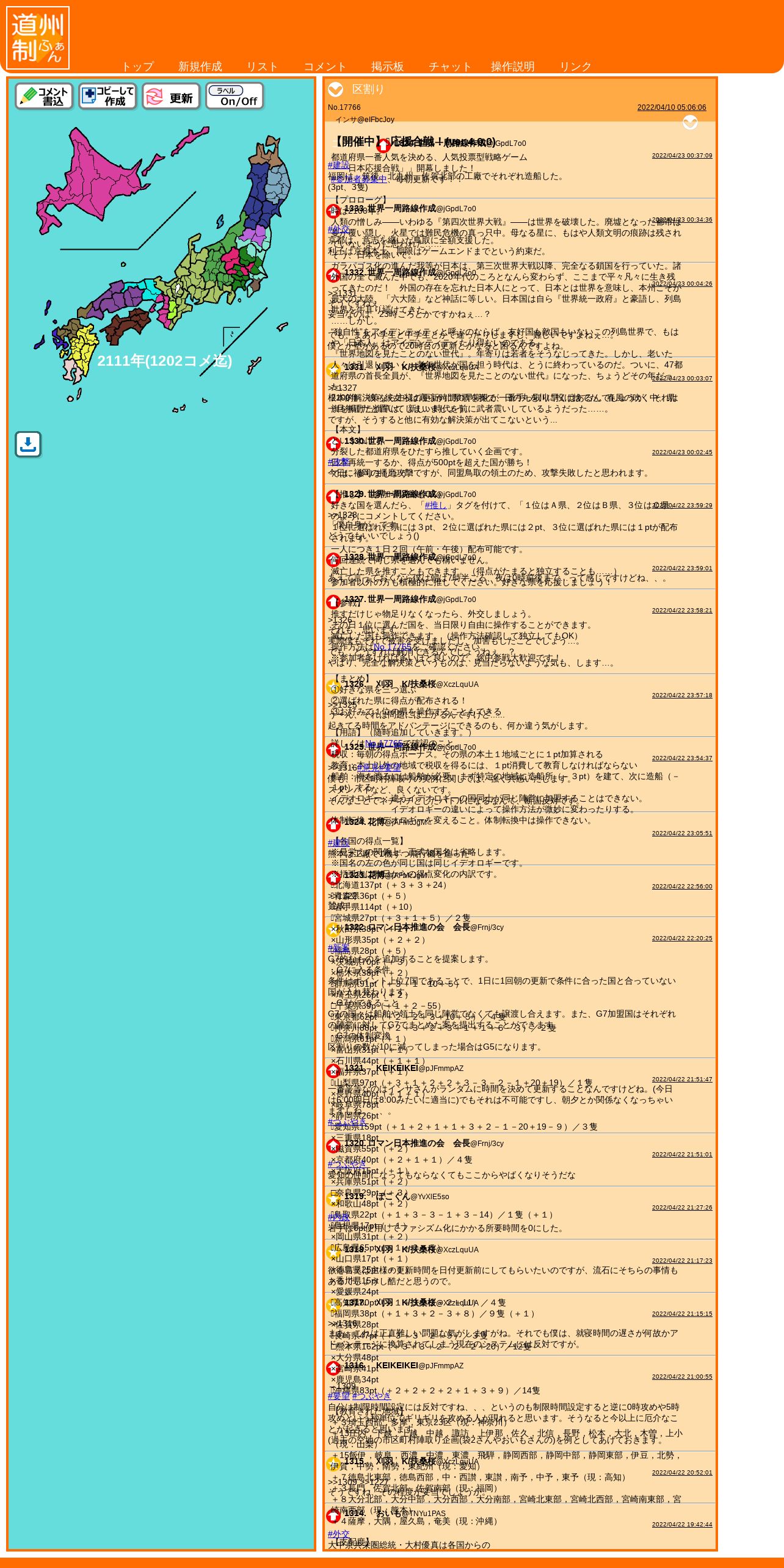This screenshot has height=1568, width=784.
Task: Click red arrow icon beside comment 1325
Action: pos(333,749)
